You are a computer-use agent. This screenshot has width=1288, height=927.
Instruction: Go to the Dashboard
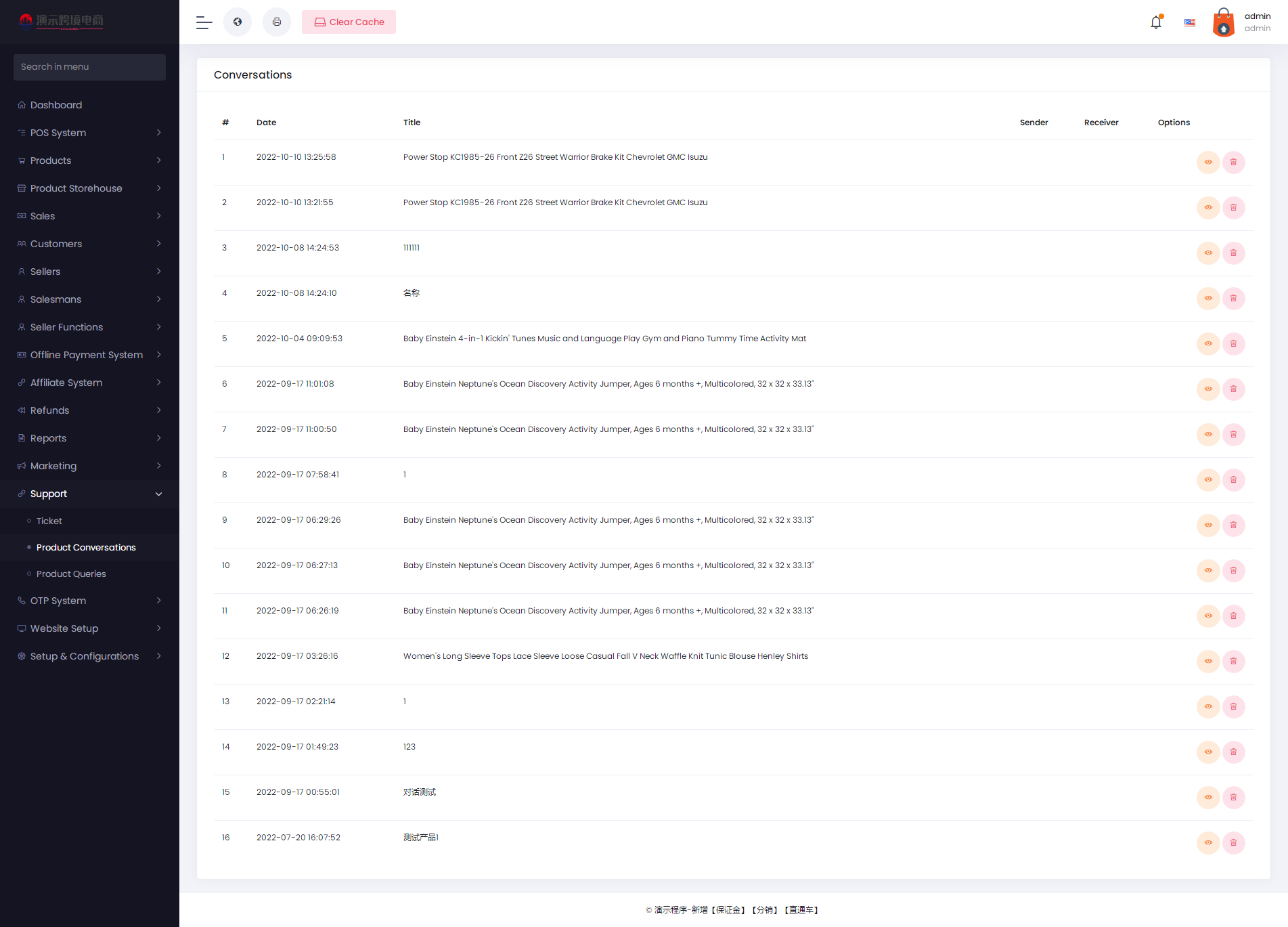pyautogui.click(x=89, y=105)
